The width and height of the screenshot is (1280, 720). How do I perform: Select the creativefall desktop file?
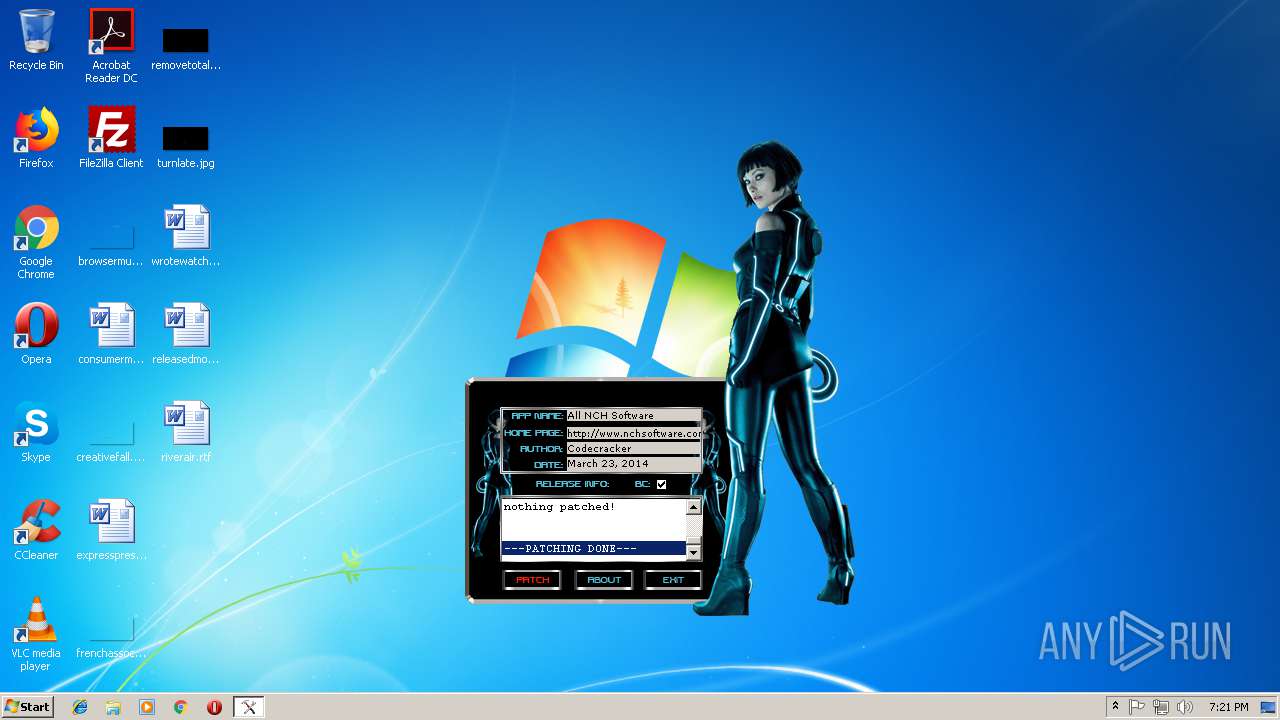pos(111,442)
